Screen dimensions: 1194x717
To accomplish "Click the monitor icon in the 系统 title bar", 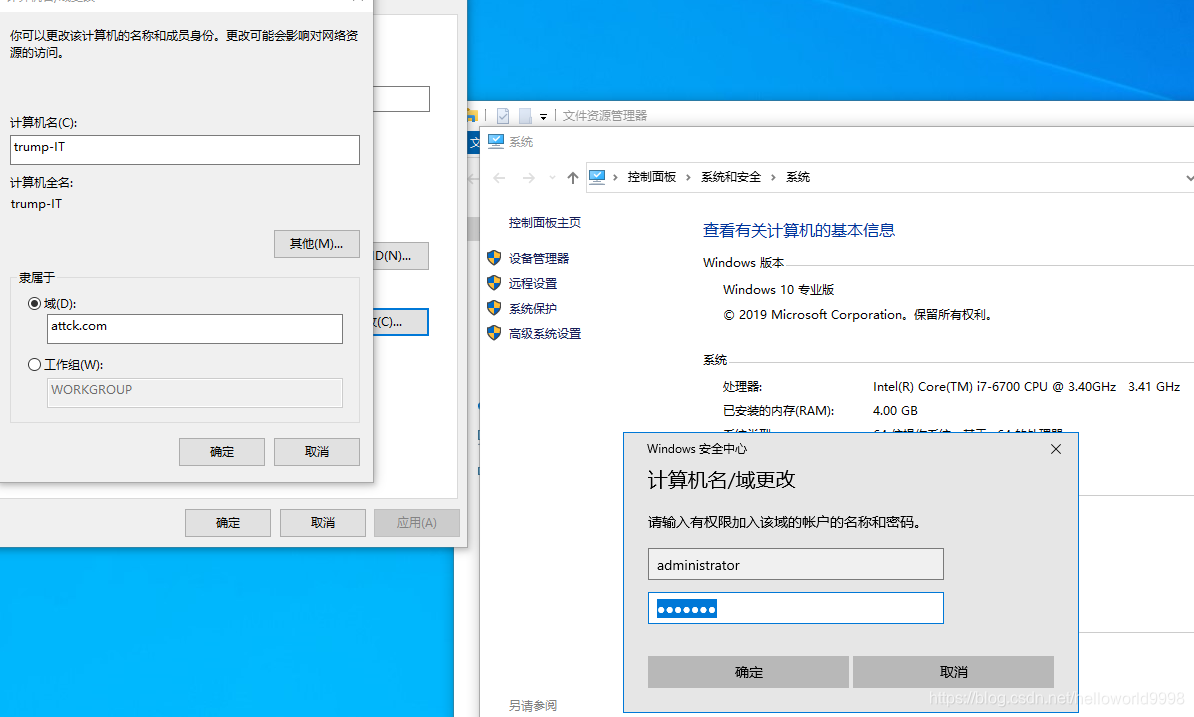I will [x=496, y=141].
